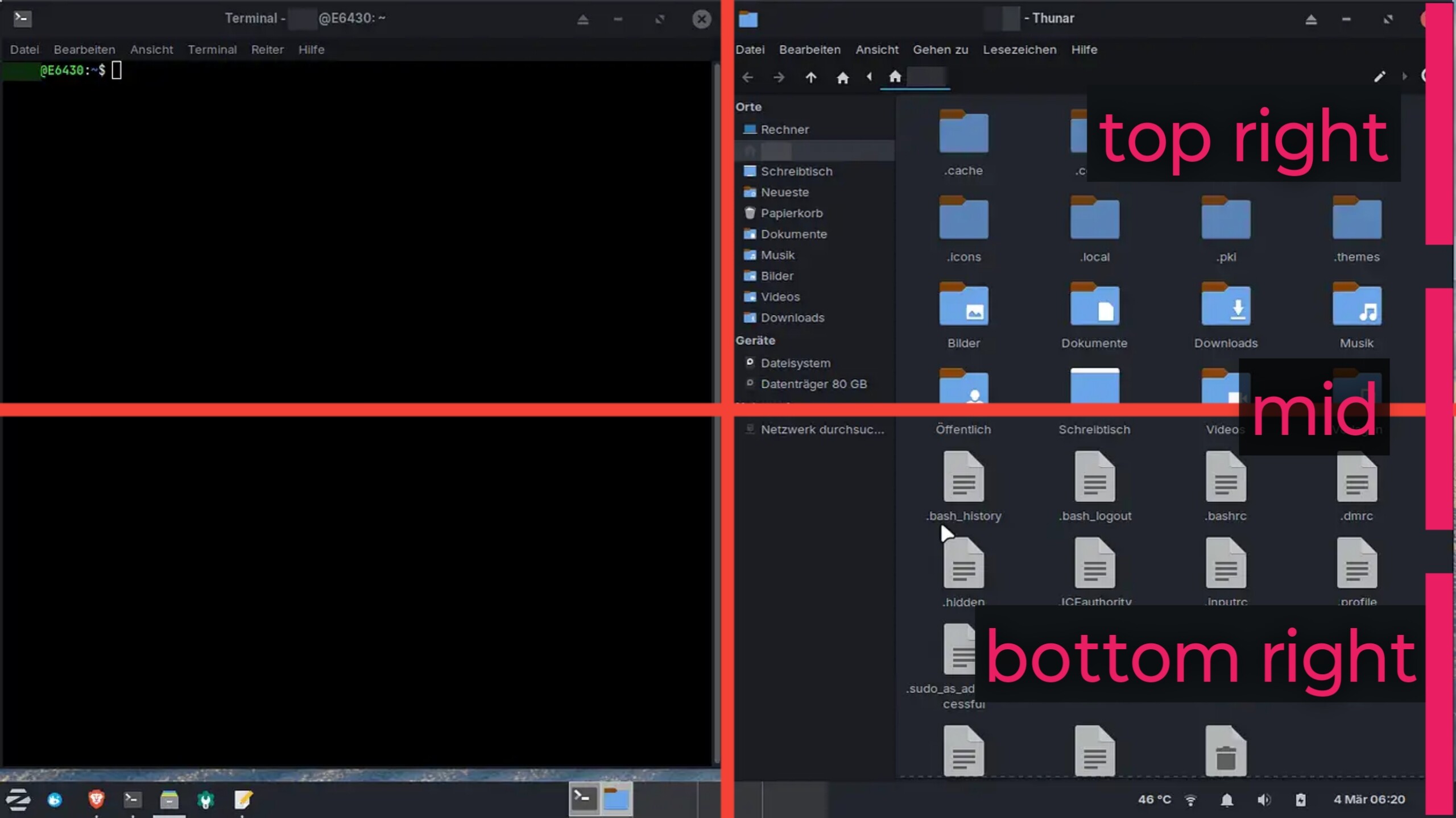
Task: Open the Zorin start menu
Action: click(18, 799)
